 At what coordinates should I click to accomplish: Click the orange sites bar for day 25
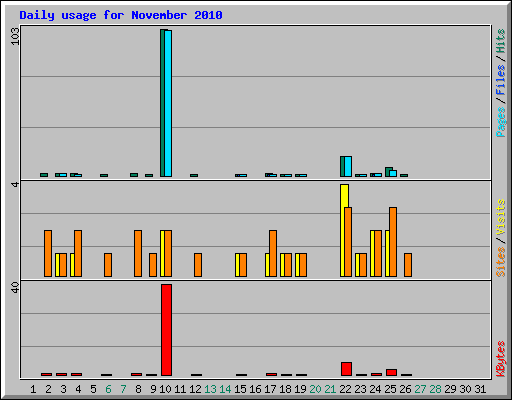click(393, 242)
